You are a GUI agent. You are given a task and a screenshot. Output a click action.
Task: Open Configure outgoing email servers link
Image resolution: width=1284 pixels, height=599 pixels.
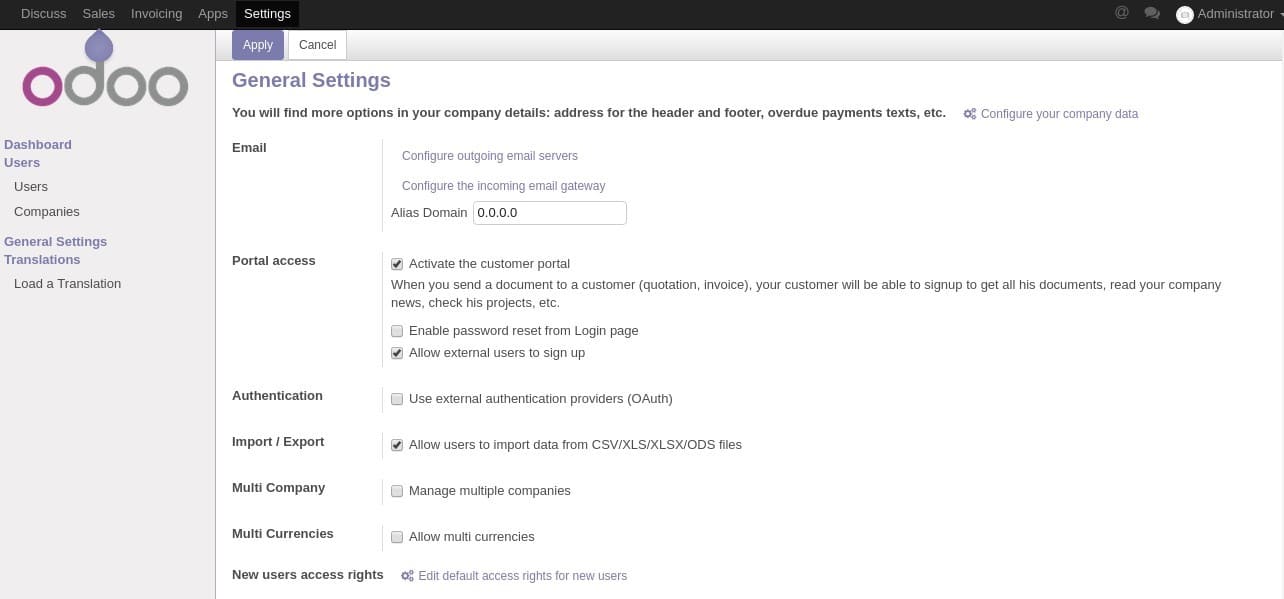click(x=490, y=156)
